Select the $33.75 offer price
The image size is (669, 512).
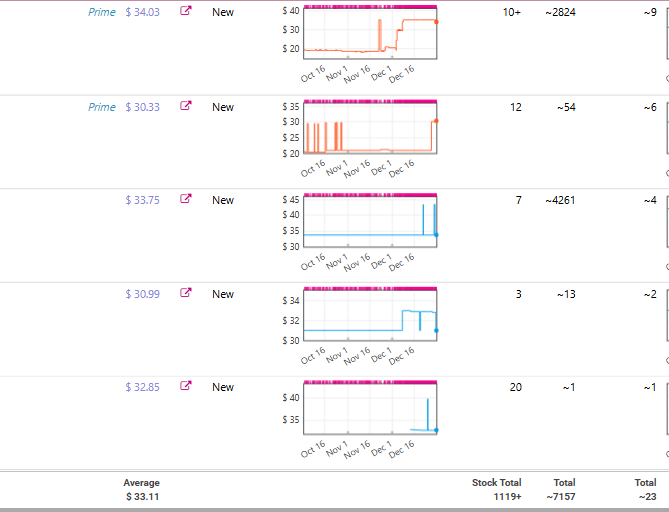[143, 200]
